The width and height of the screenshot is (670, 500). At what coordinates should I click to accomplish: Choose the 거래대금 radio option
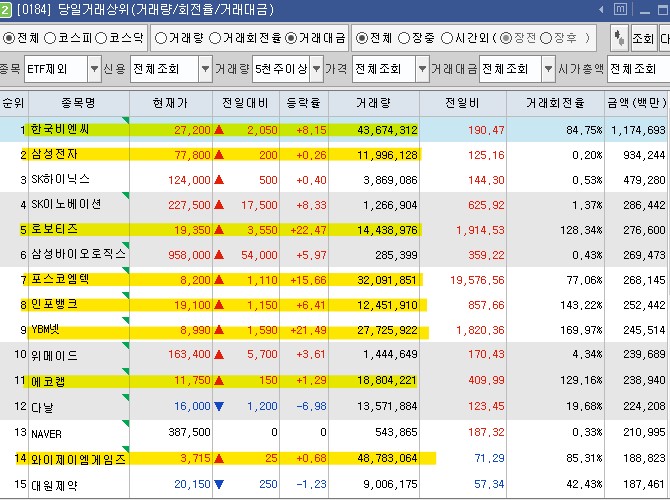pyautogui.click(x=291, y=38)
